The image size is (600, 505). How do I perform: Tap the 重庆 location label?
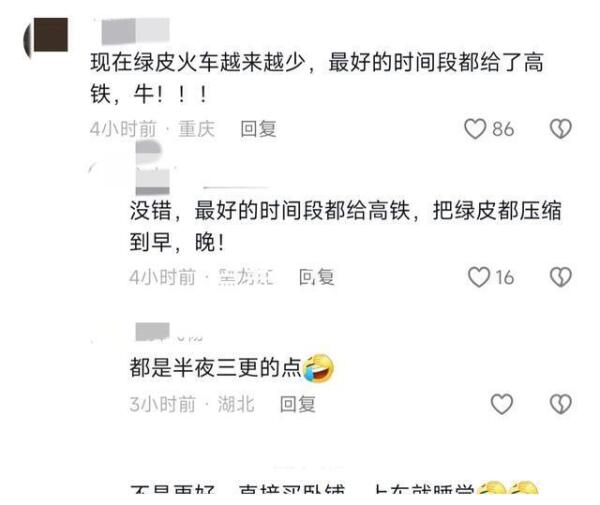click(x=196, y=129)
